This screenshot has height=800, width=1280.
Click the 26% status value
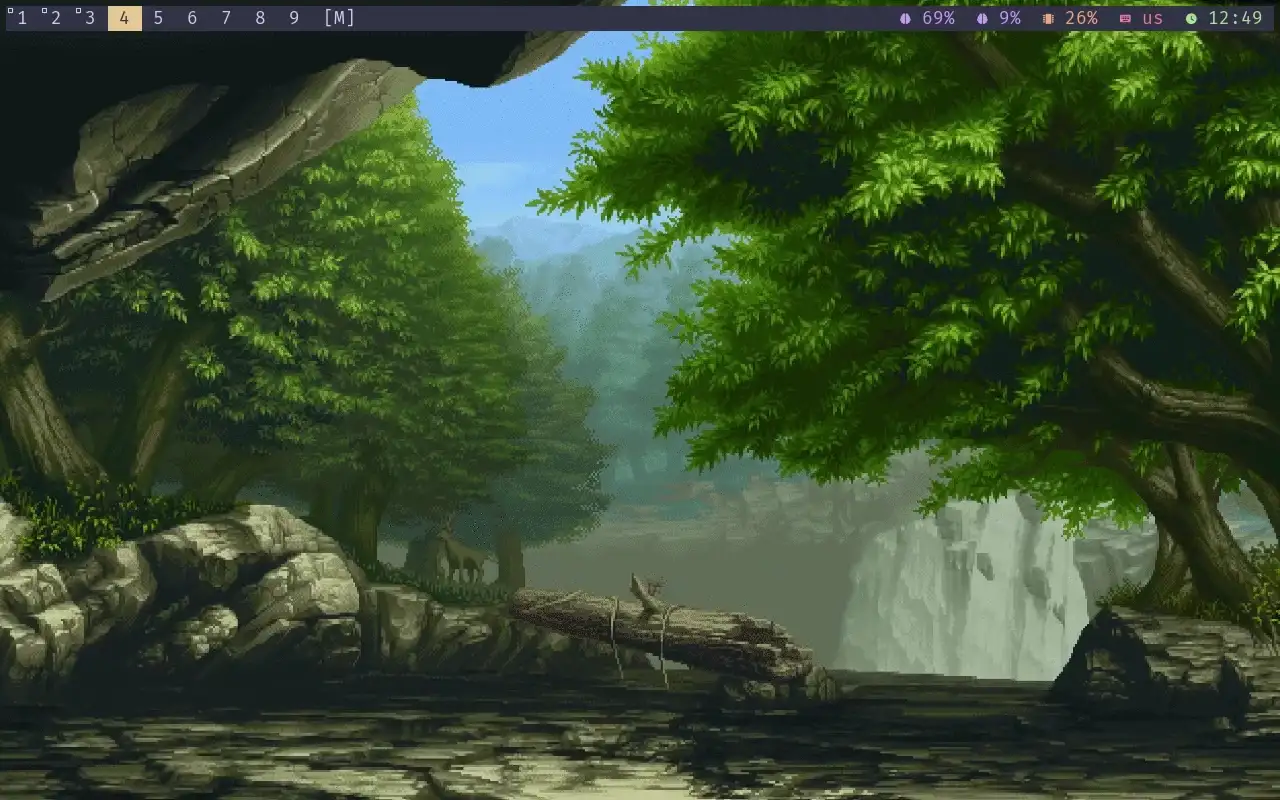(1081, 18)
